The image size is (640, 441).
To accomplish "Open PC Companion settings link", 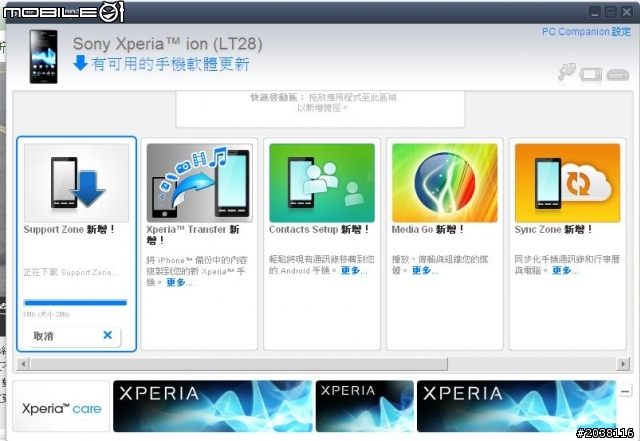I will point(586,32).
